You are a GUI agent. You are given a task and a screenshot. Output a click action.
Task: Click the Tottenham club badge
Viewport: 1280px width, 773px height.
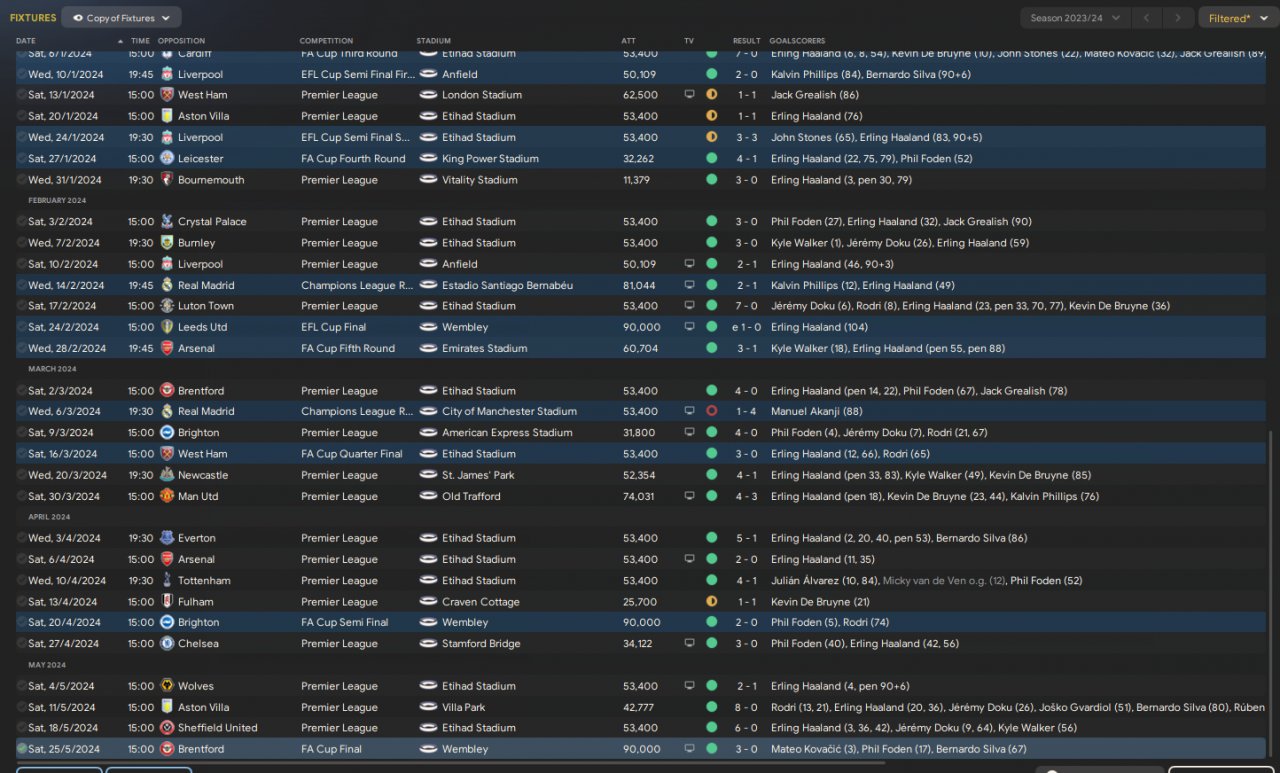tap(167, 580)
